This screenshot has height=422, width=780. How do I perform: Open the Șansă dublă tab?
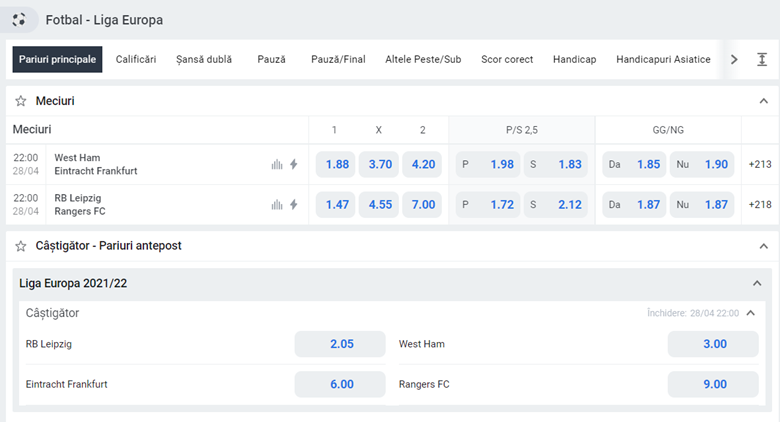(204, 59)
